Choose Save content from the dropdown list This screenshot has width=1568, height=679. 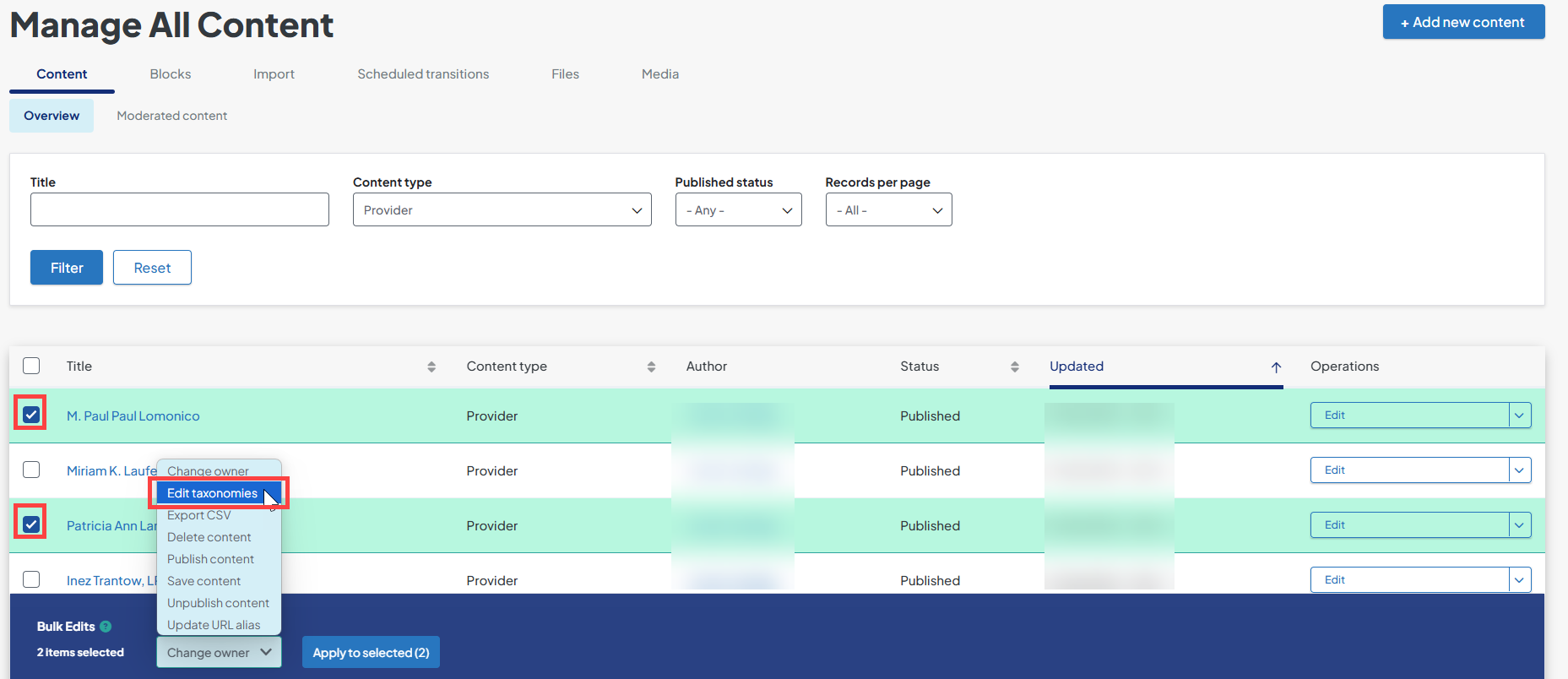pyautogui.click(x=219, y=581)
